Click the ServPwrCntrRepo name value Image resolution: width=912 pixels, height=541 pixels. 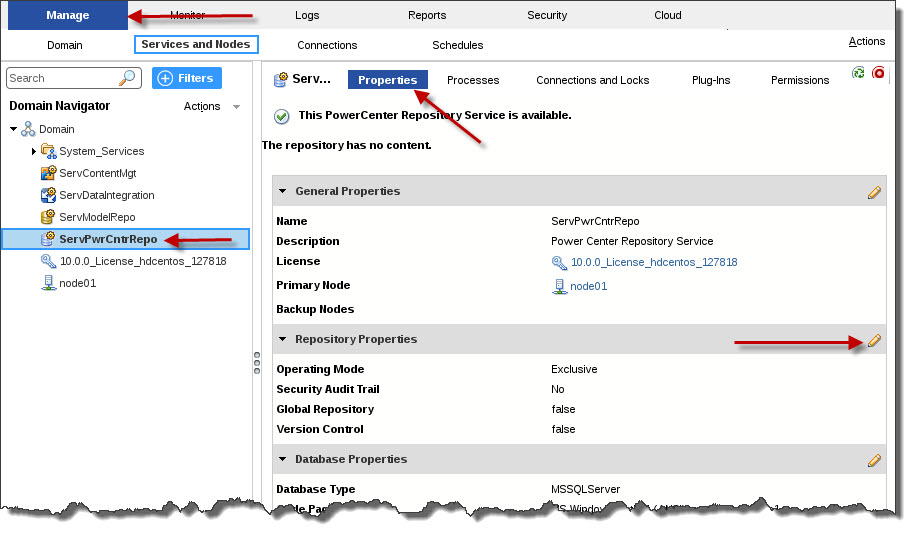click(x=595, y=221)
